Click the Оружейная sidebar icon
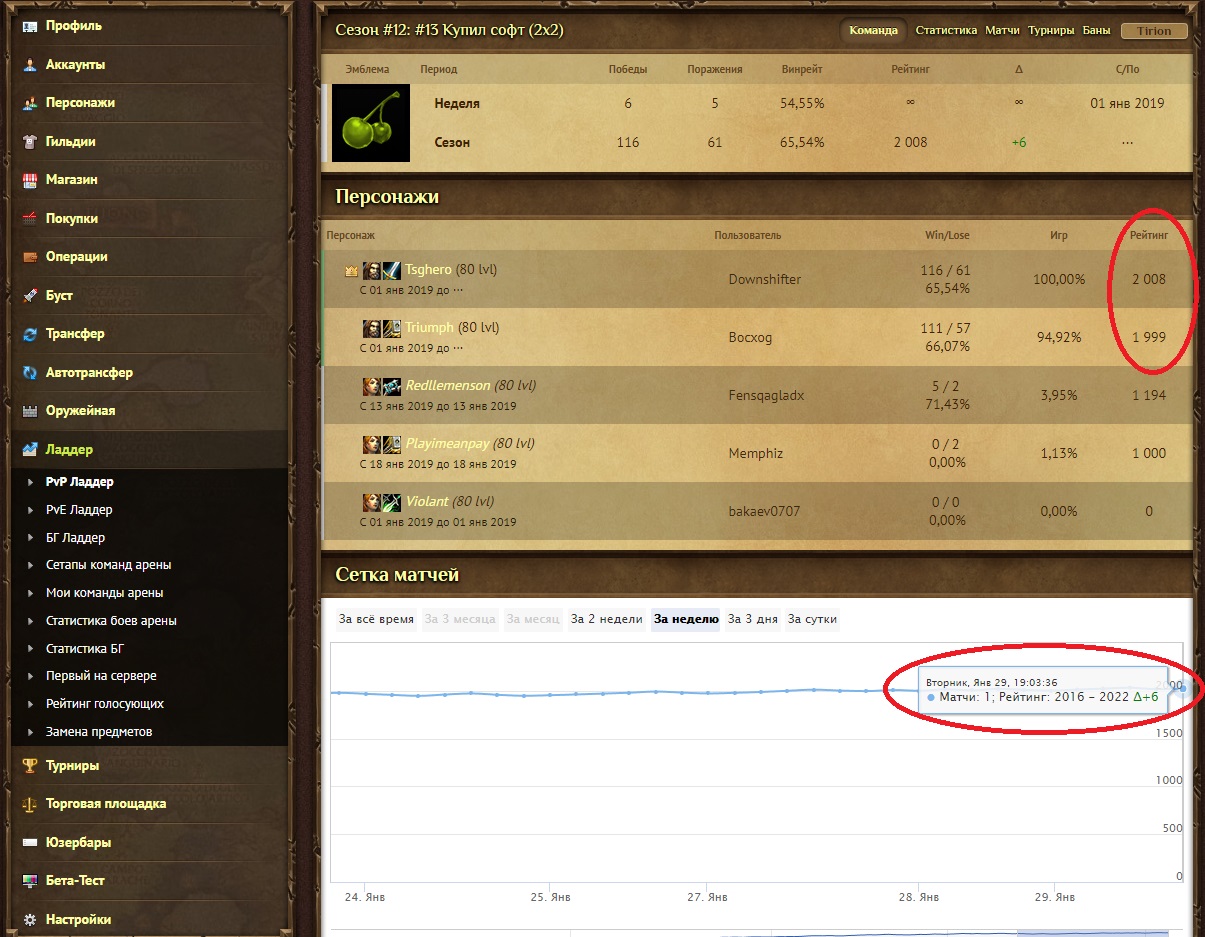1205x937 pixels. [30, 411]
